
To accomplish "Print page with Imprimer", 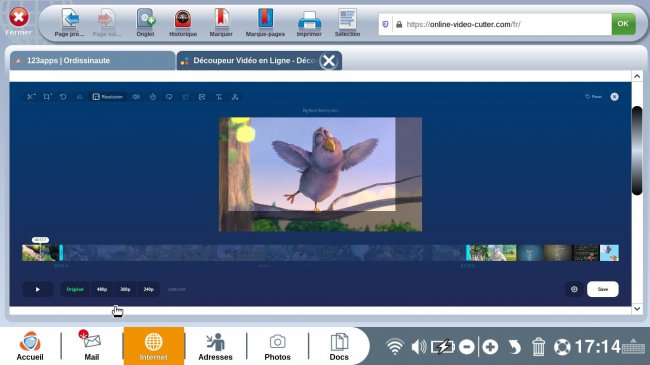I will pos(309,23).
